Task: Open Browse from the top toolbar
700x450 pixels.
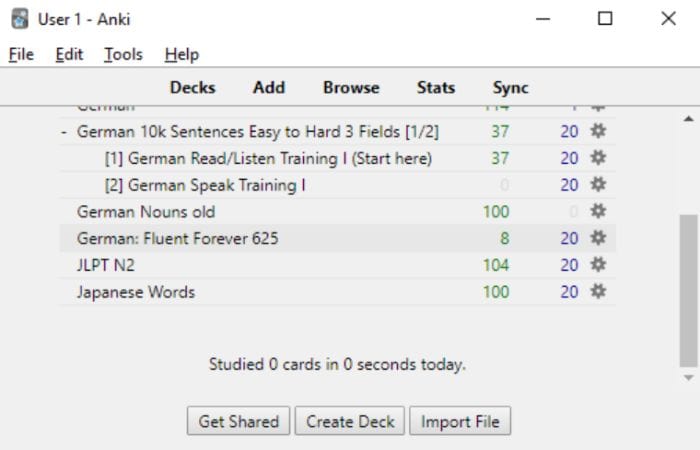Action: (x=351, y=88)
